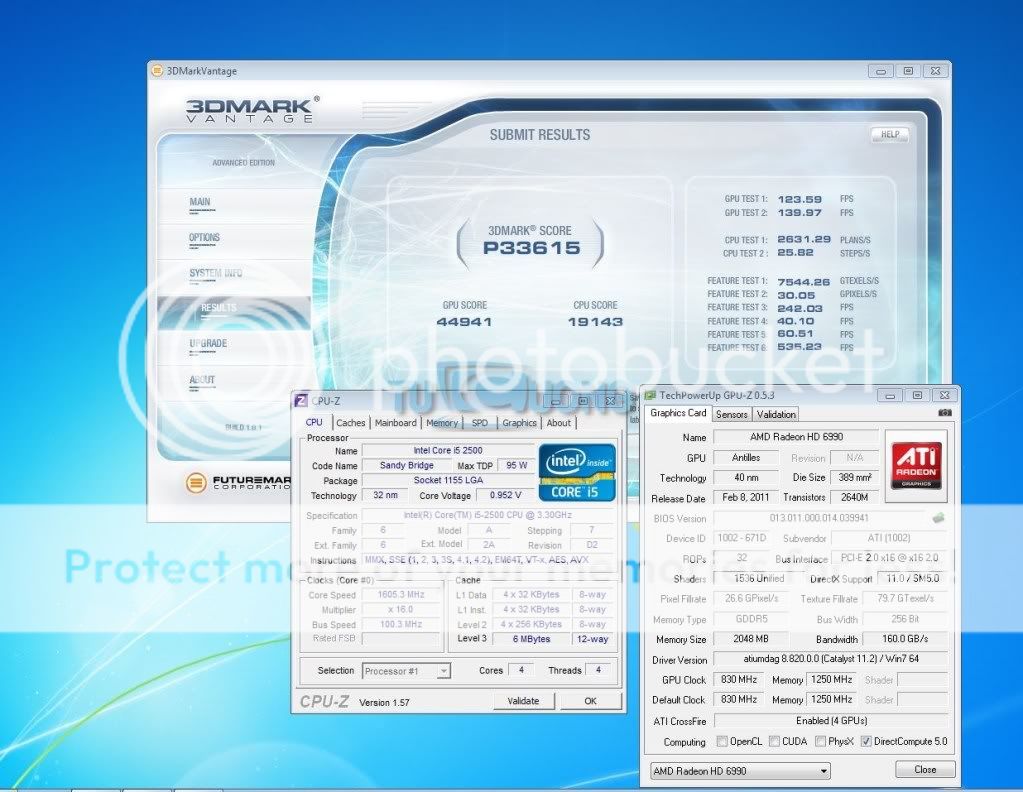Enable the OpenCL checkbox
Image resolution: width=1023 pixels, height=792 pixels.
[x=722, y=741]
